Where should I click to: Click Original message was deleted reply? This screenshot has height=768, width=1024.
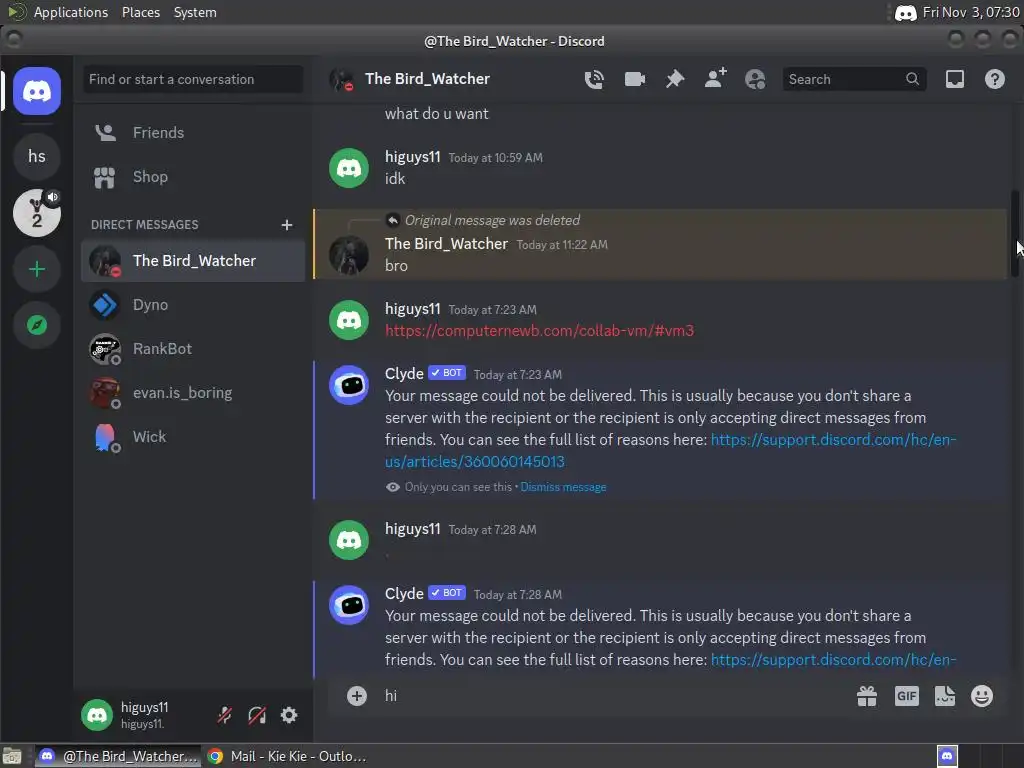tap(492, 220)
